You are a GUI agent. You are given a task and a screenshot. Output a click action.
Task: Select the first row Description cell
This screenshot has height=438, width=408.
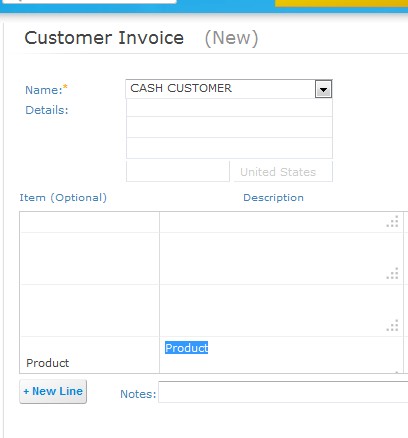pos(281,222)
